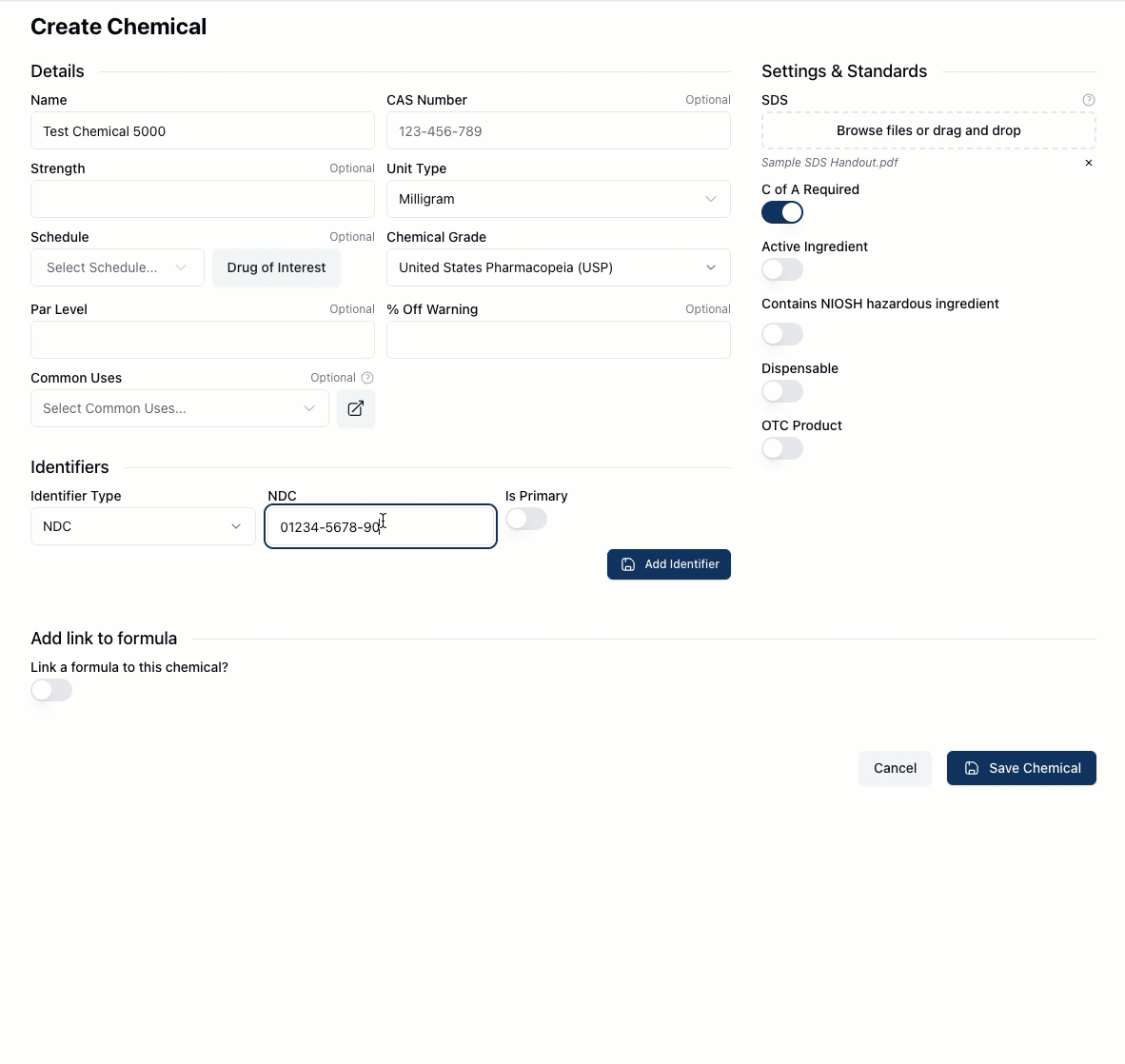1125x1064 pixels.
Task: Open the Select Schedule dropdown
Action: [x=116, y=267]
